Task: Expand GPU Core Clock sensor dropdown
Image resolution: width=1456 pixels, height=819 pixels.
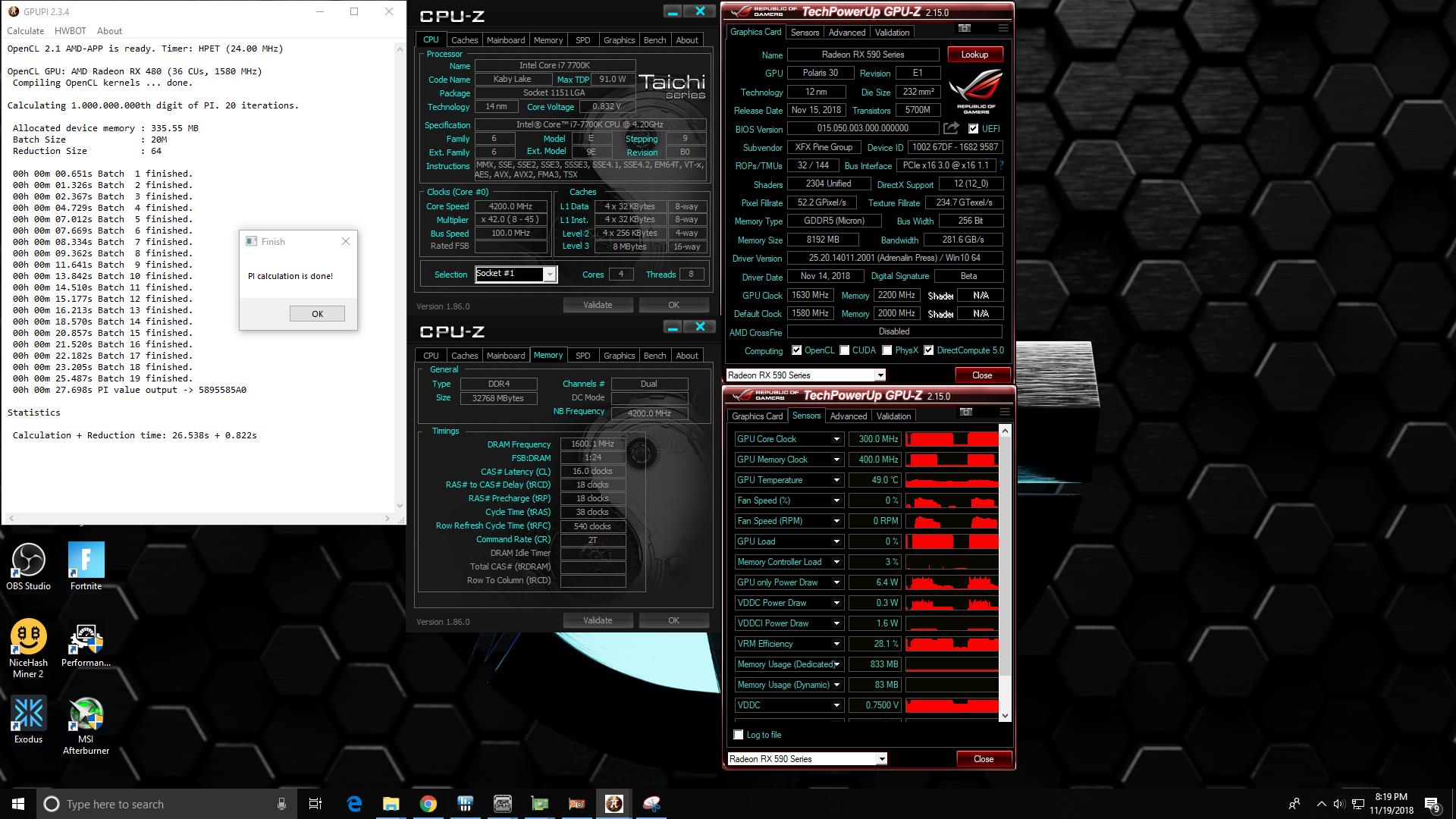Action: [836, 439]
